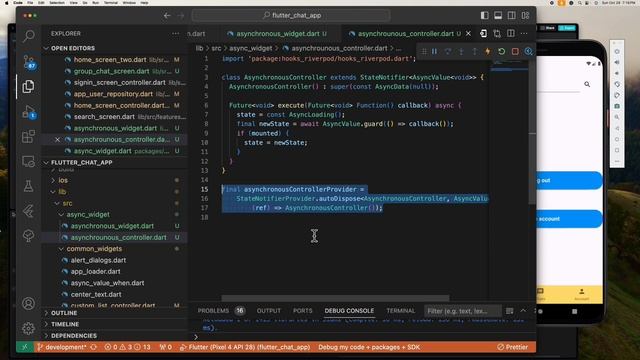The image size is (640, 360).
Task: Click the flutter_chat_app command center search
Action: [291, 16]
